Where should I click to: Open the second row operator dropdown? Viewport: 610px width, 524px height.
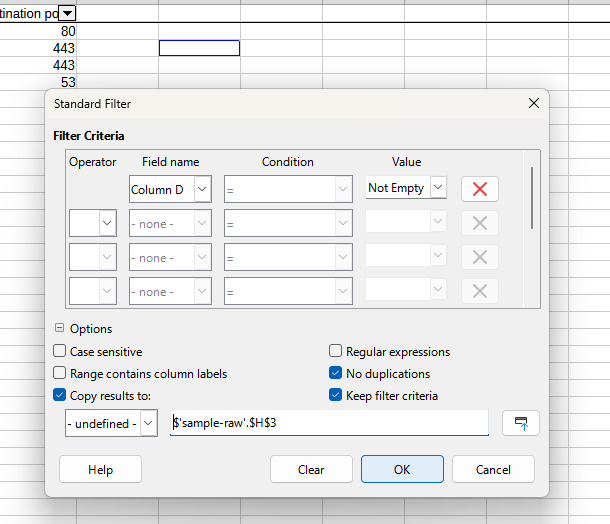point(107,223)
